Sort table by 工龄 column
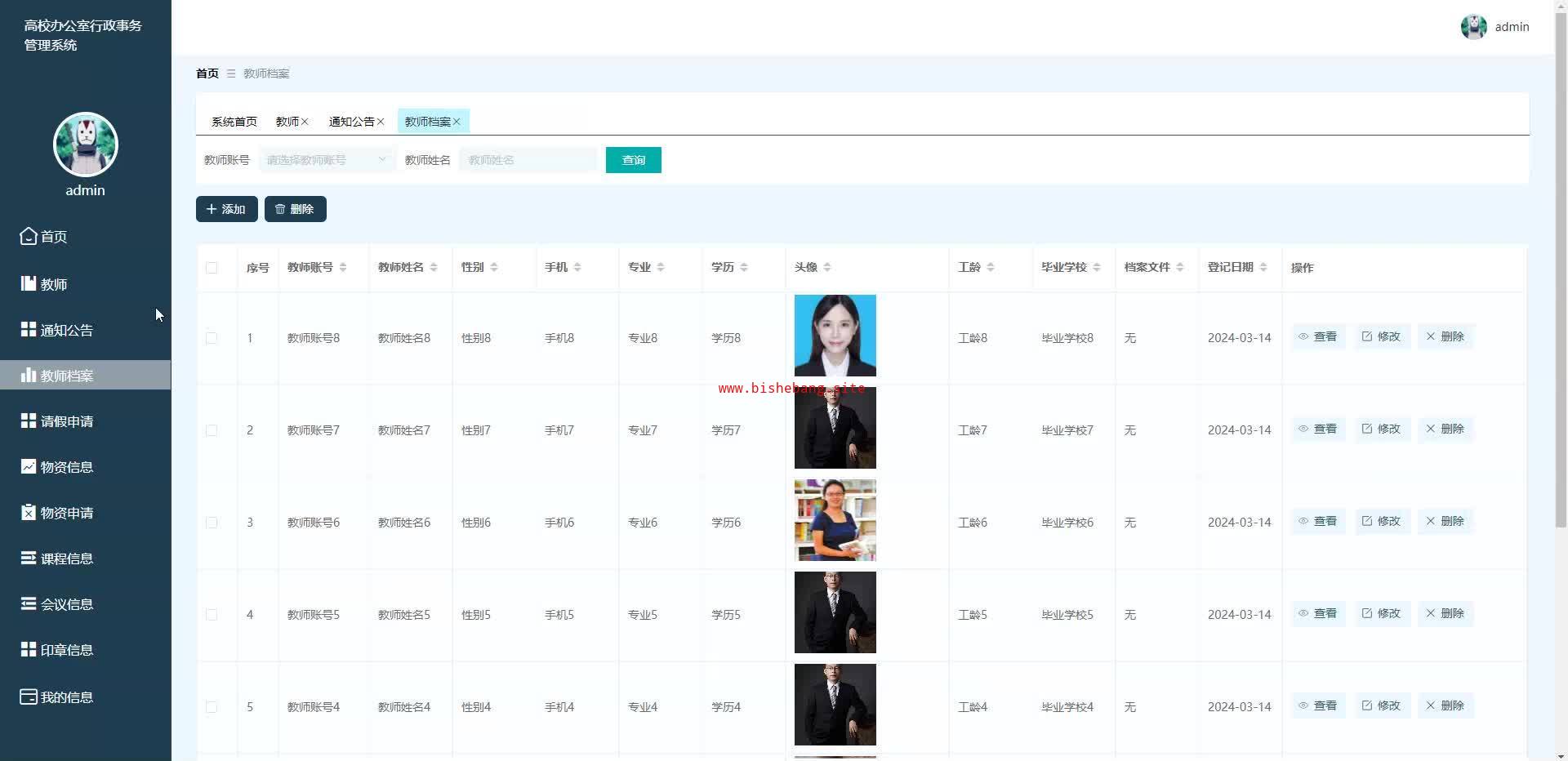 click(x=990, y=268)
